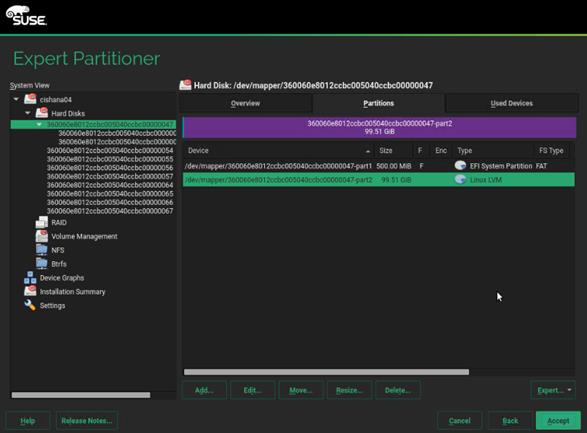Image resolution: width=587 pixels, height=433 pixels.
Task: Select disk ending 00000055 in tree
Action: click(x=110, y=159)
